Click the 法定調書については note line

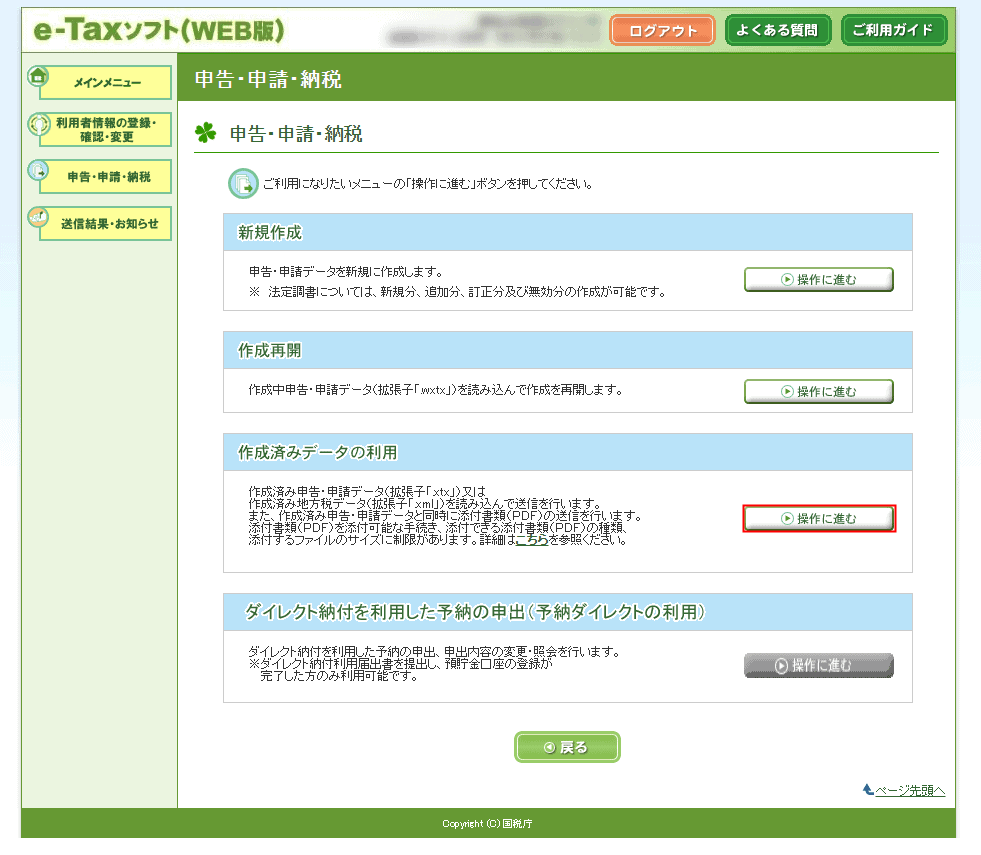click(458, 291)
